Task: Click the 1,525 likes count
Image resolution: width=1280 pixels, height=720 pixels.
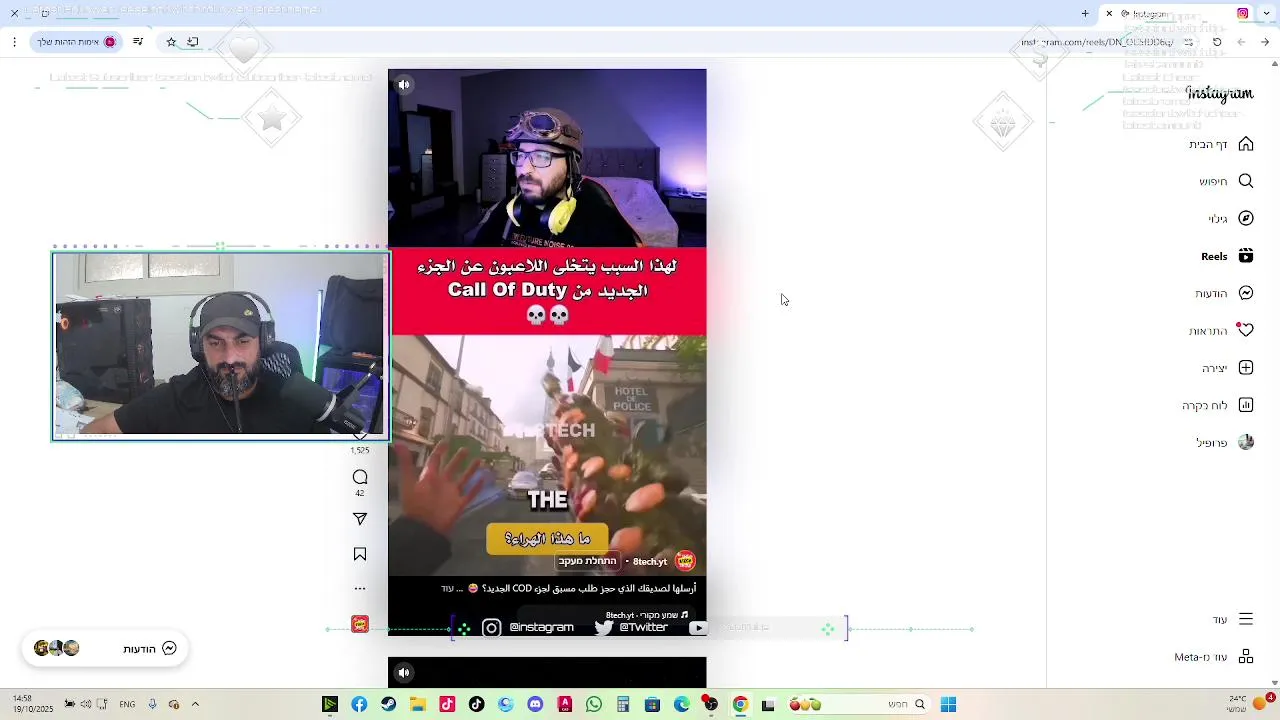Action: pos(360,450)
